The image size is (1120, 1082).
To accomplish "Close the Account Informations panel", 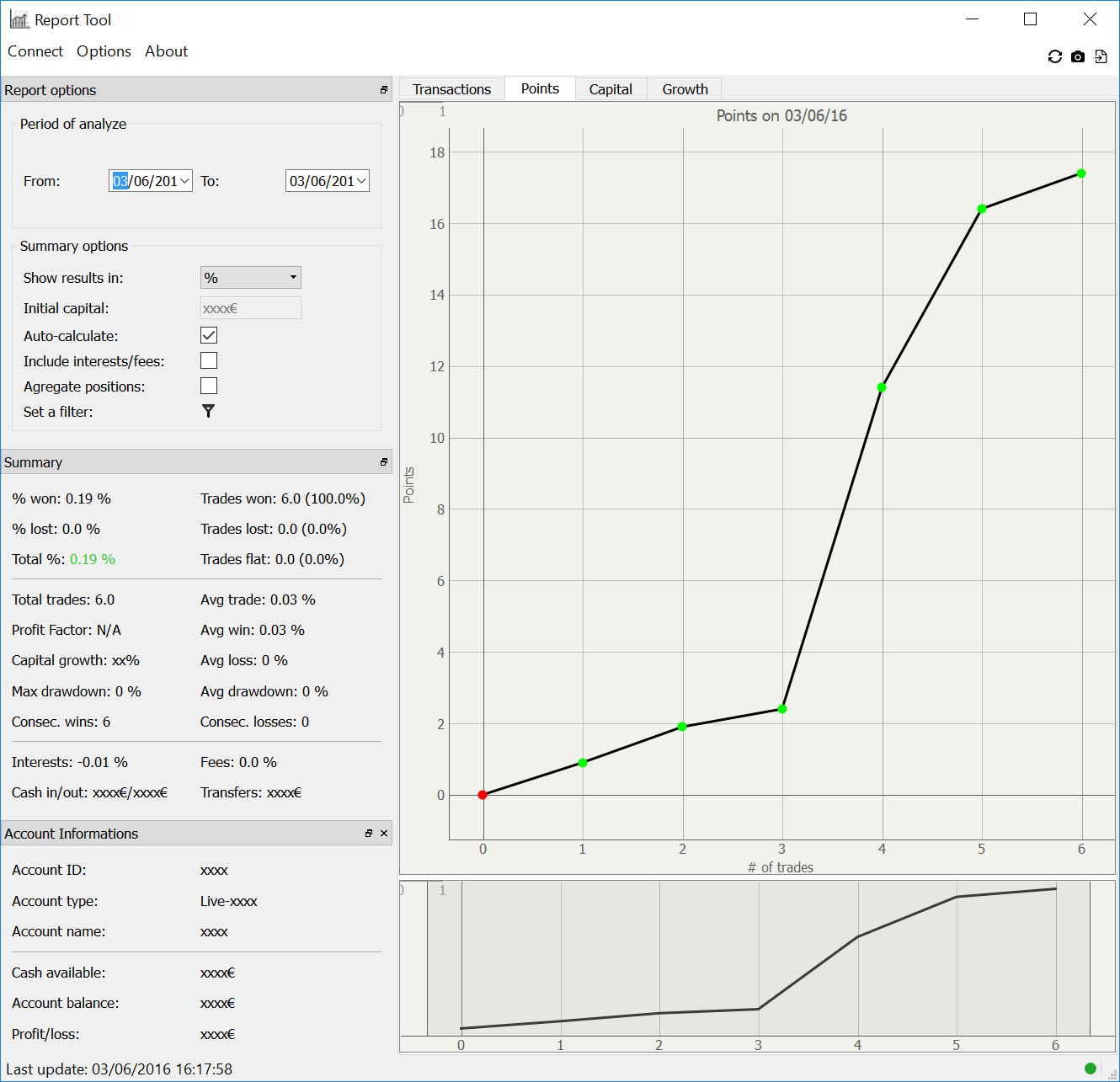I will pyautogui.click(x=384, y=834).
